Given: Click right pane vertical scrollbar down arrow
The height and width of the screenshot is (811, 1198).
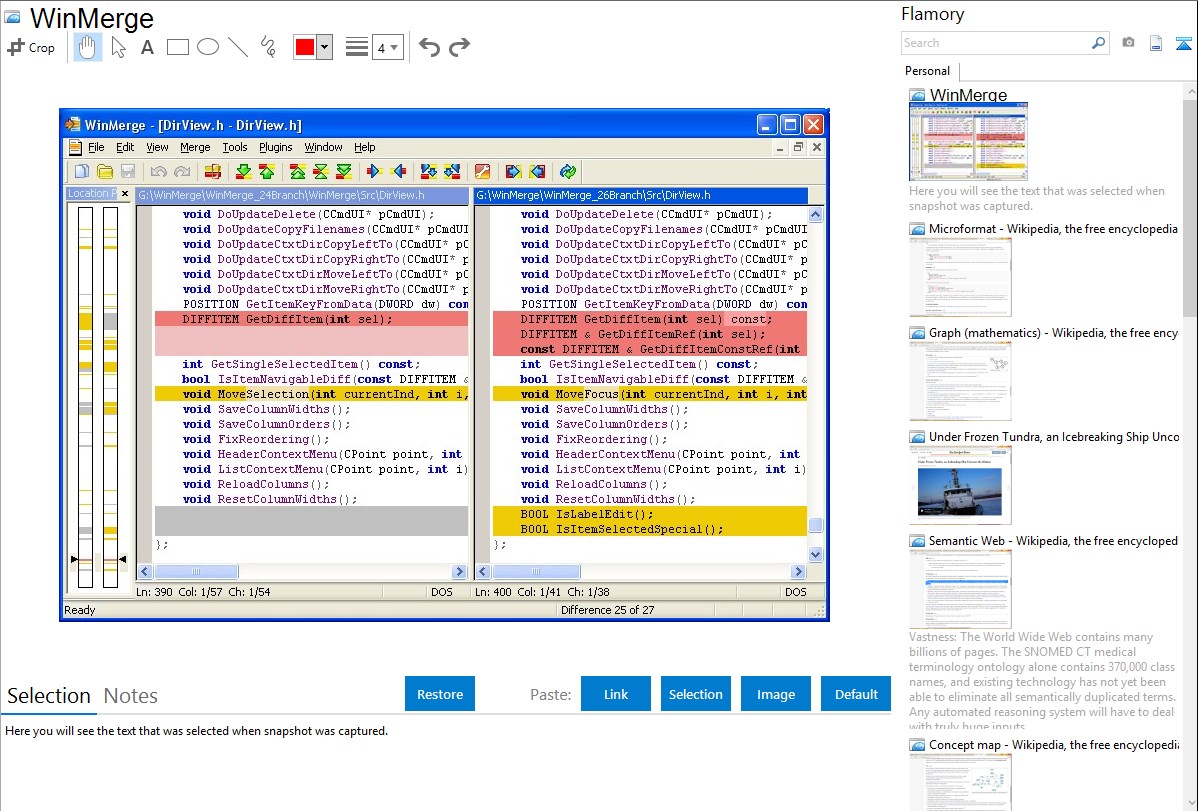Looking at the screenshot, I should point(815,555).
